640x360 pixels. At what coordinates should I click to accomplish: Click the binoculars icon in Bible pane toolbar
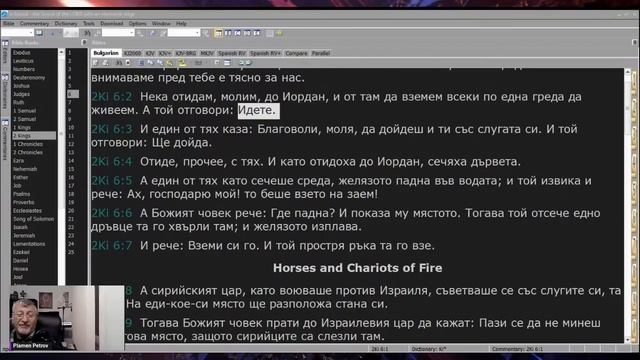click(x=119, y=63)
